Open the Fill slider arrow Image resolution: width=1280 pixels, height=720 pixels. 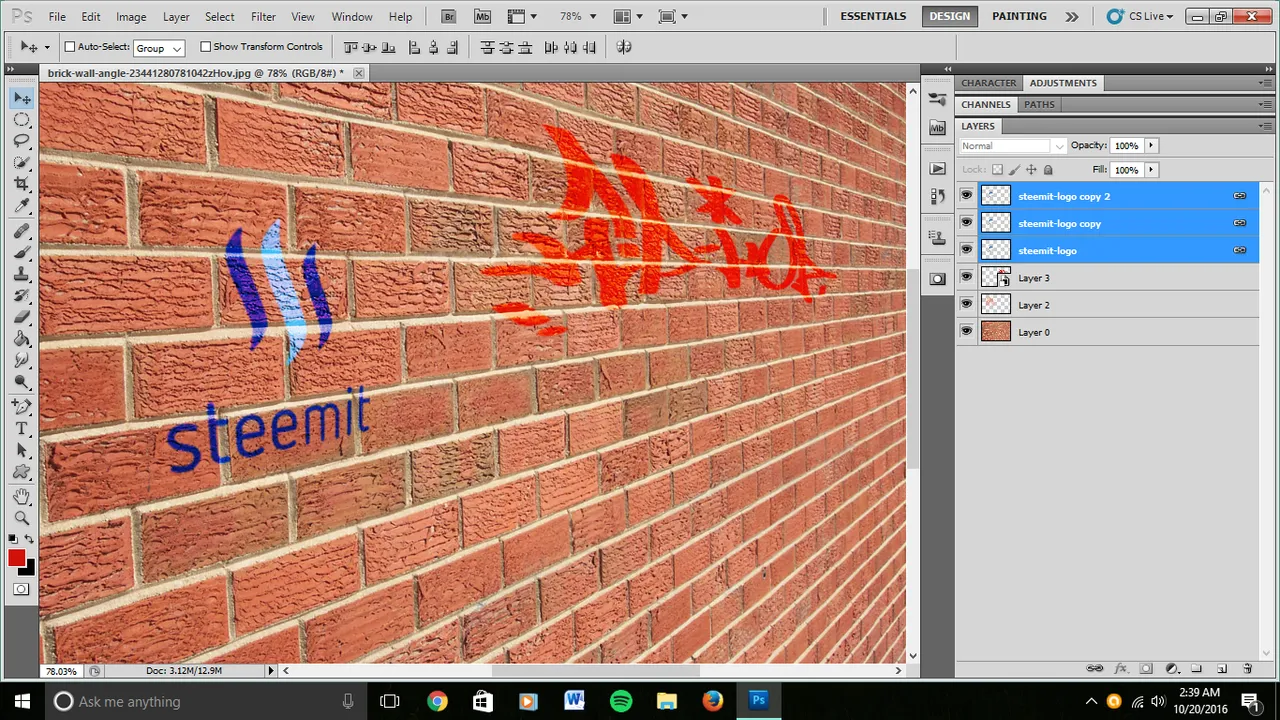[x=1151, y=170]
